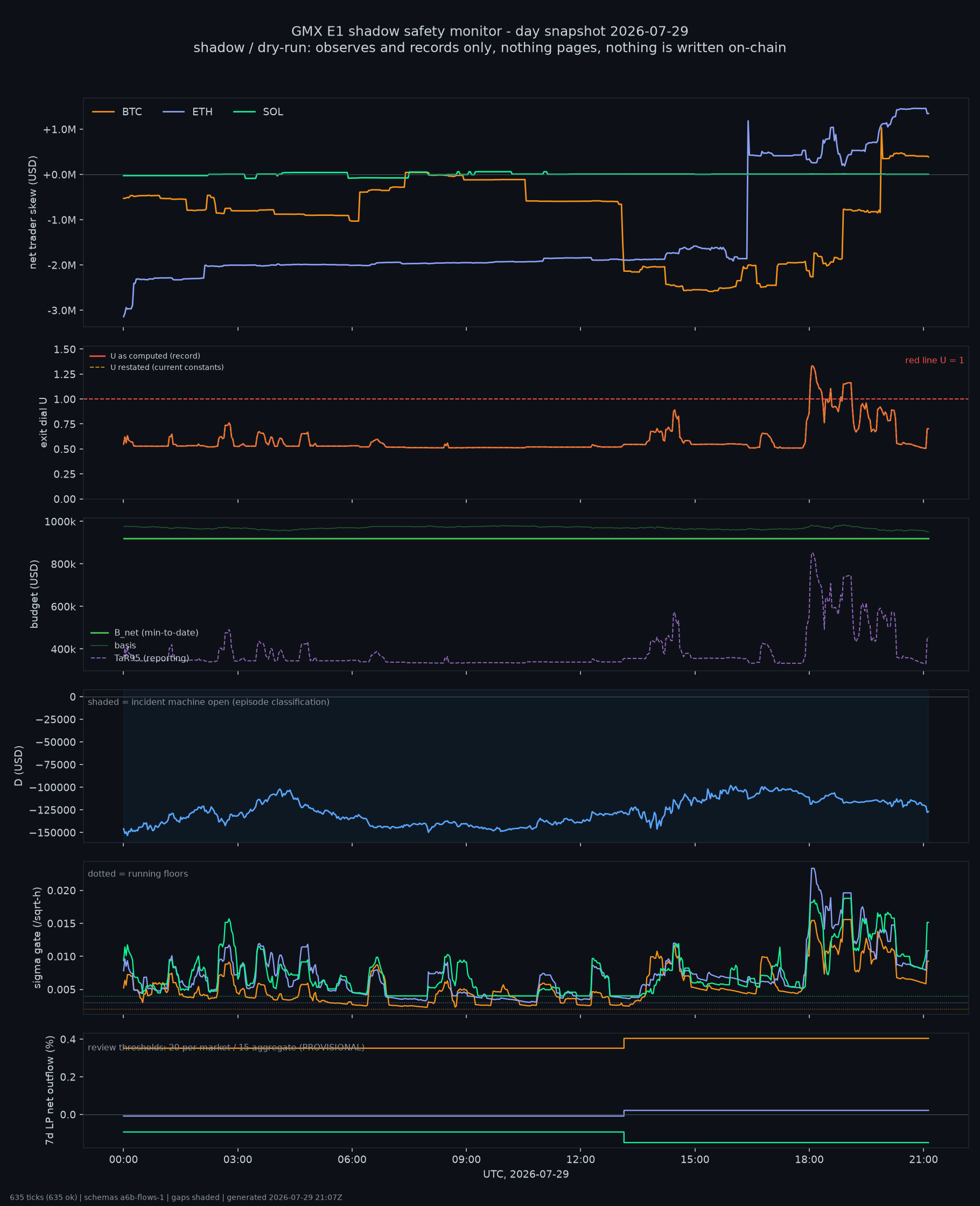The height and width of the screenshot is (1206, 980).
Task: Click the '0.2' outflow tick label
Action: 68,1077
